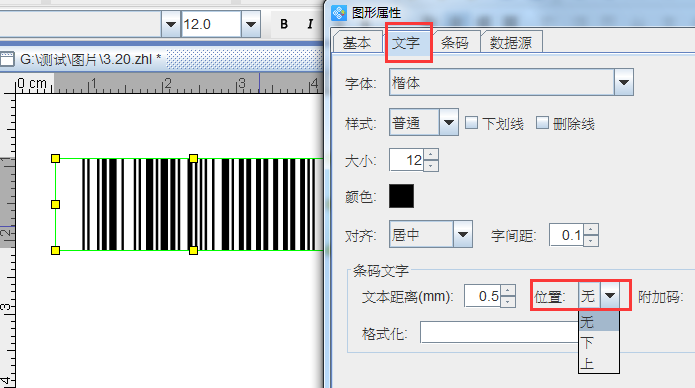Screen dimensions: 695x388
Task: Open the toolbar font size 12.0 dropdown arrow
Action: coord(250,24)
